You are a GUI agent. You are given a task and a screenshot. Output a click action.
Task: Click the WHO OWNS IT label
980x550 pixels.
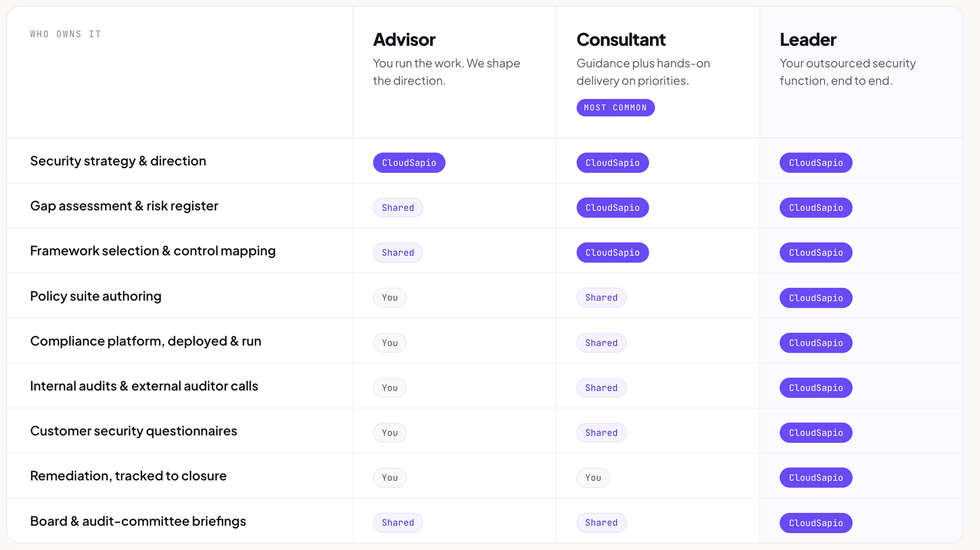click(x=66, y=34)
